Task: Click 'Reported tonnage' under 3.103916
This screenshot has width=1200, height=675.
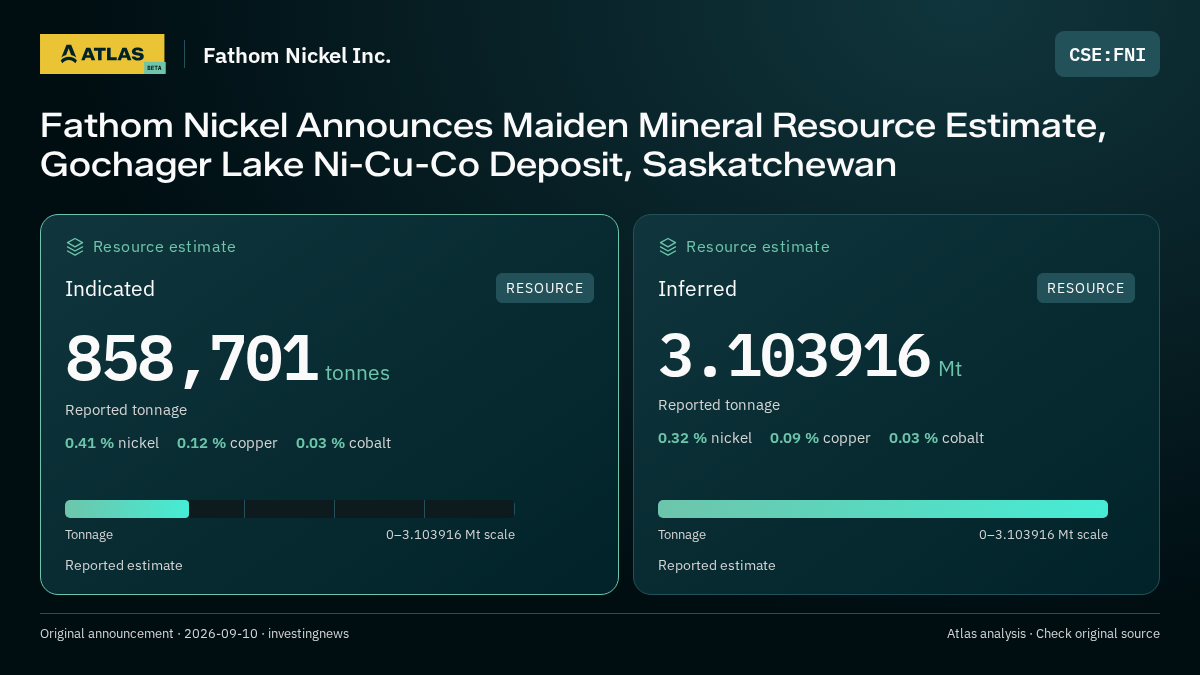Action: click(719, 405)
